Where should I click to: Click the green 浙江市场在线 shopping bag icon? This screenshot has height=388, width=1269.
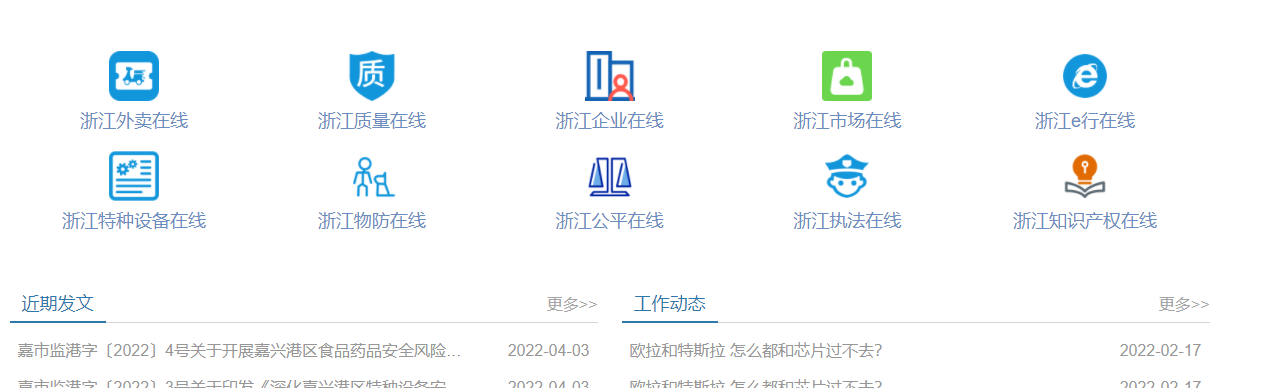click(847, 76)
